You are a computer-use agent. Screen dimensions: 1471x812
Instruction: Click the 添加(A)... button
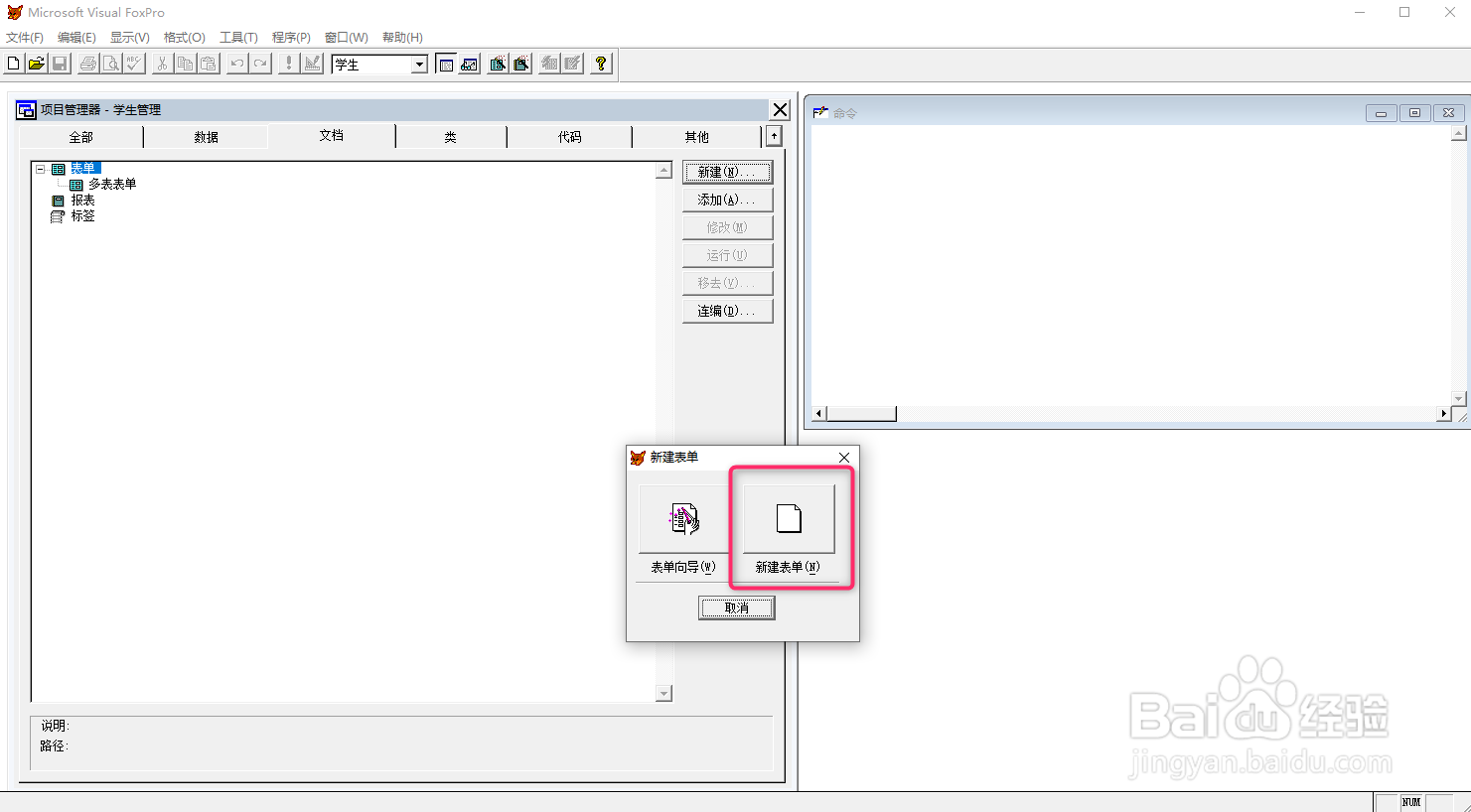click(728, 200)
